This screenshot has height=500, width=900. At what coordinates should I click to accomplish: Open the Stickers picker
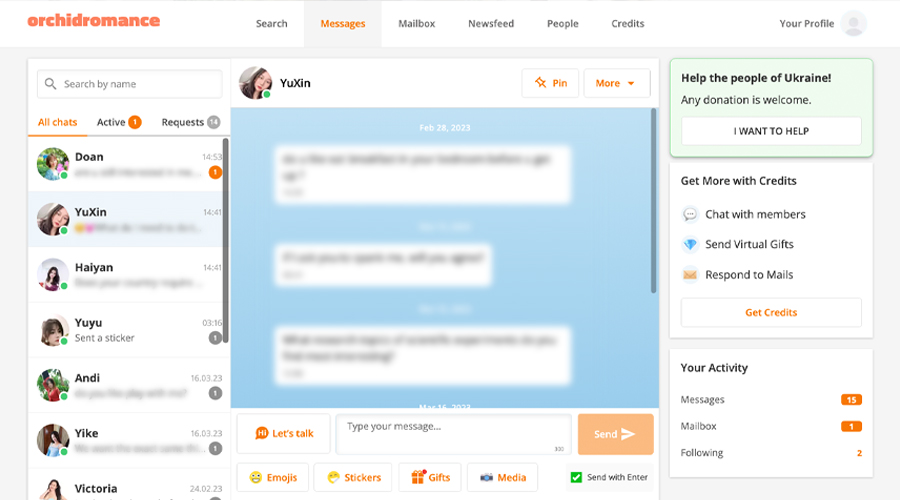[353, 478]
